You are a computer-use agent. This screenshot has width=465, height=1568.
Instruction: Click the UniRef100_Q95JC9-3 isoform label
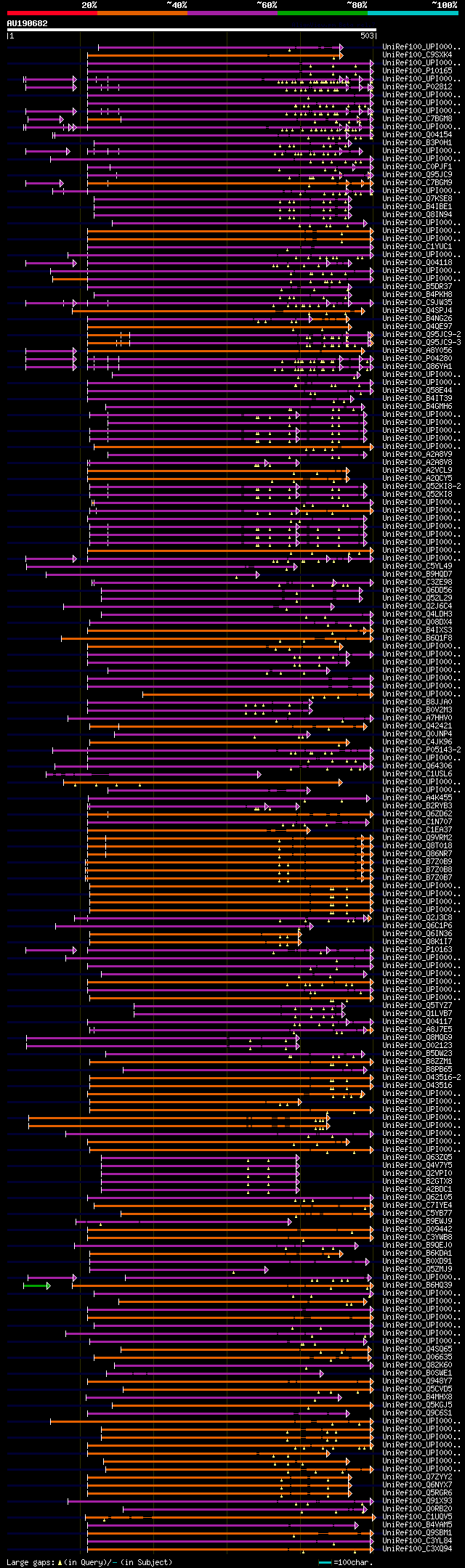click(421, 342)
